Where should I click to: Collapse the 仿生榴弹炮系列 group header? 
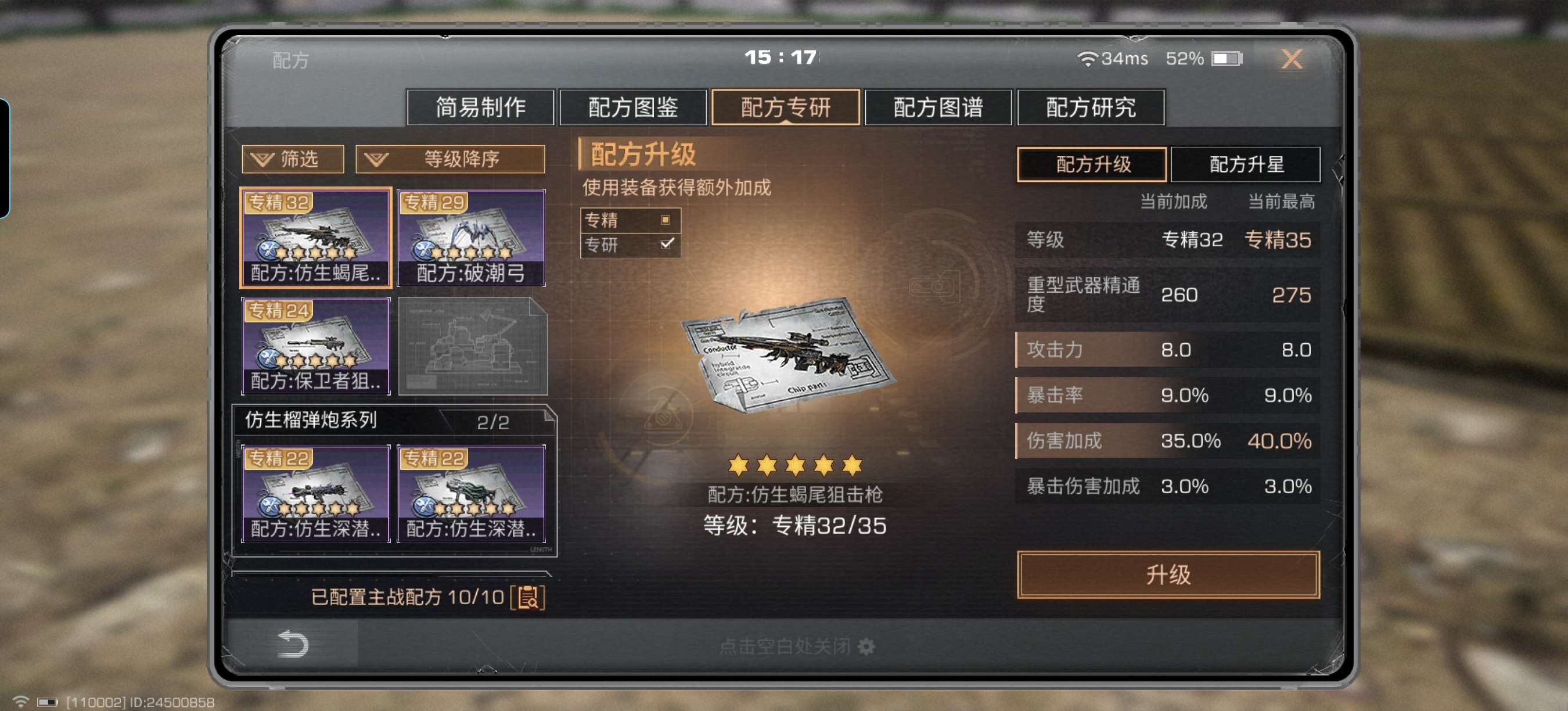pyautogui.click(x=394, y=420)
